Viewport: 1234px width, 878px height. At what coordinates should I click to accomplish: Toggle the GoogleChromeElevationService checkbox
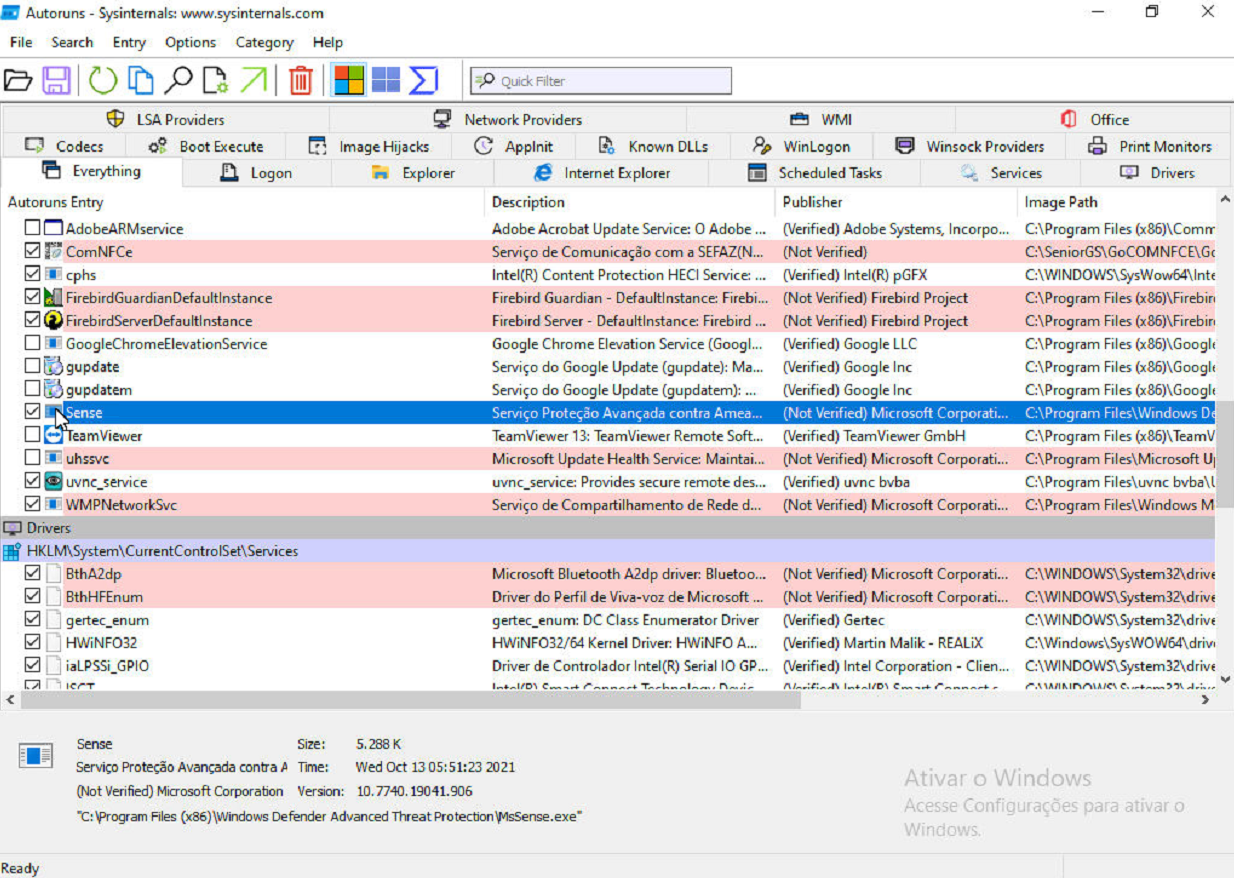click(x=32, y=344)
